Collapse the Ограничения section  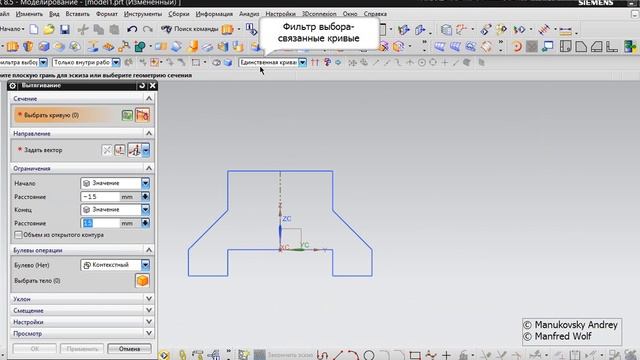point(149,169)
